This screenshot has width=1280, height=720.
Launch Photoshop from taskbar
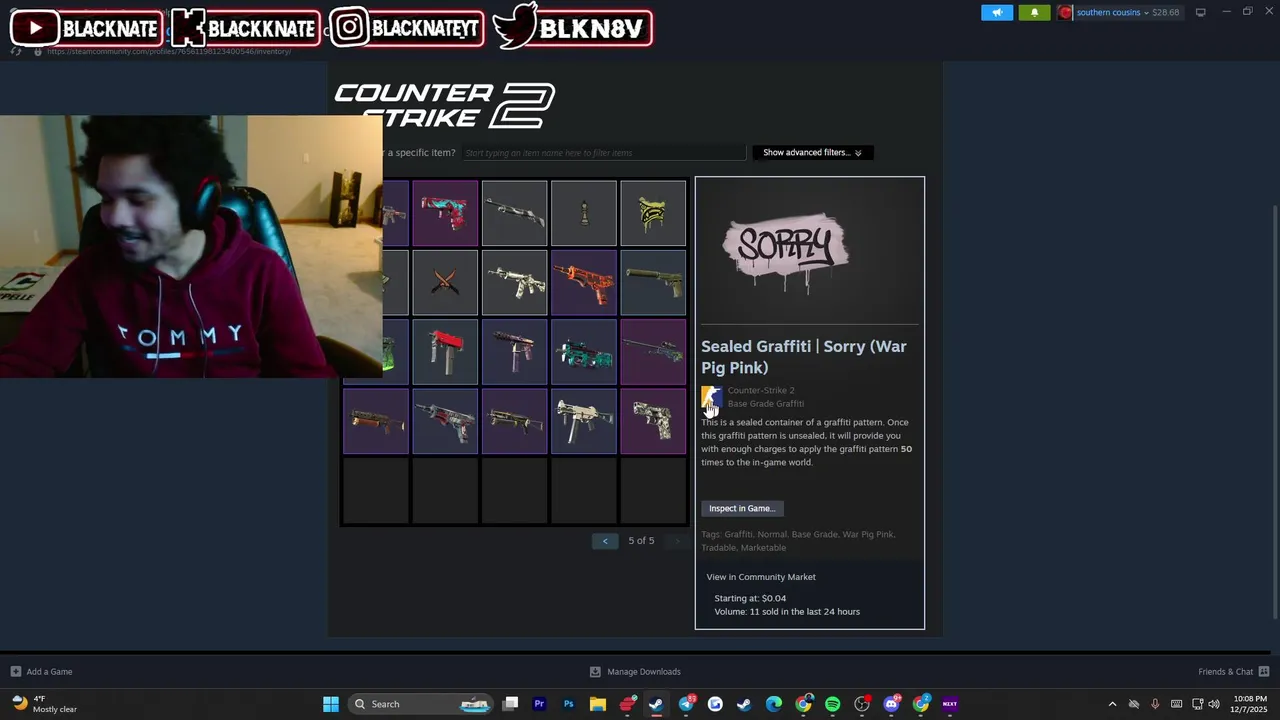(568, 704)
